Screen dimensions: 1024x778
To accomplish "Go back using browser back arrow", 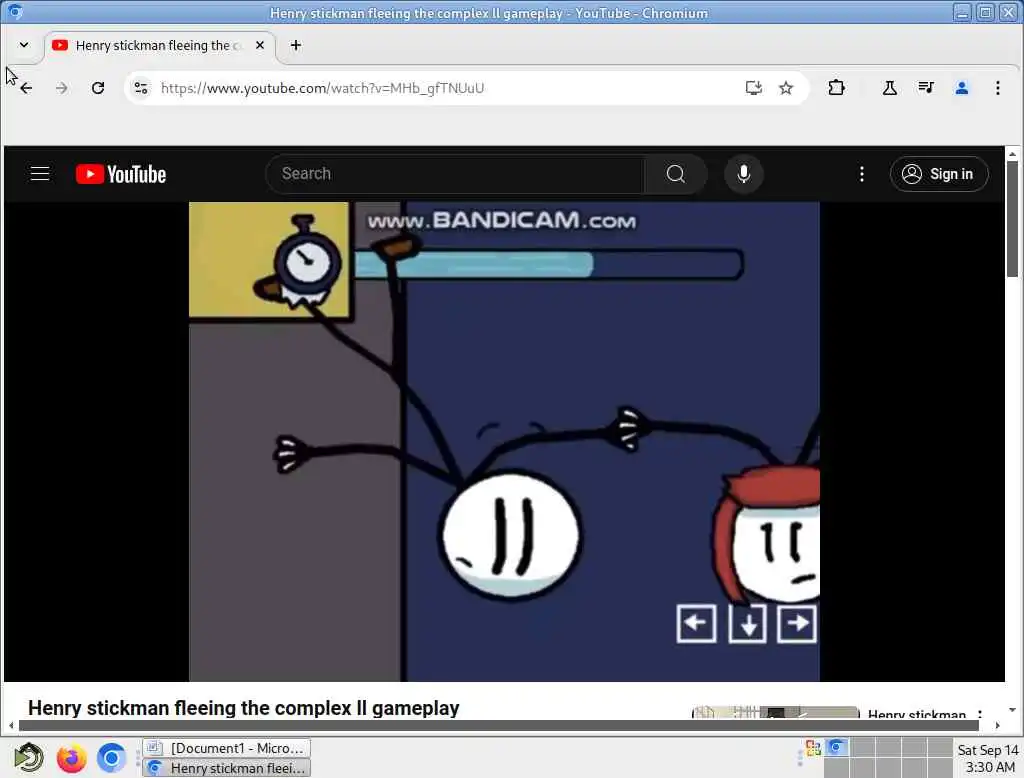I will pyautogui.click(x=26, y=88).
